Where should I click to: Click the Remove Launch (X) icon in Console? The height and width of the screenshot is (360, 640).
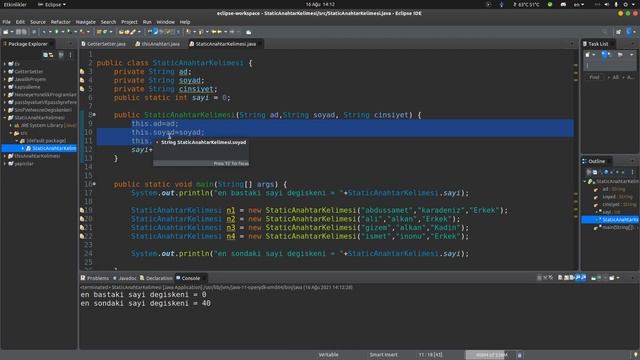point(545,278)
